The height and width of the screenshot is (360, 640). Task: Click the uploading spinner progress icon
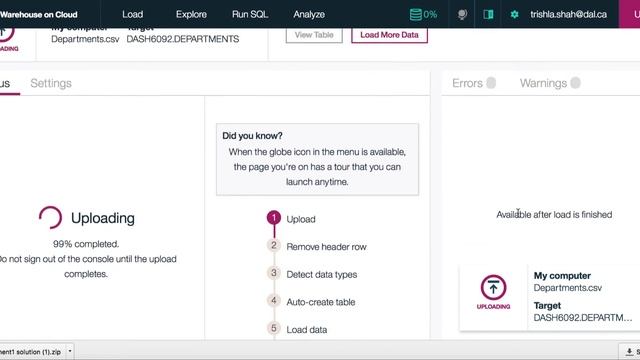pos(51,218)
